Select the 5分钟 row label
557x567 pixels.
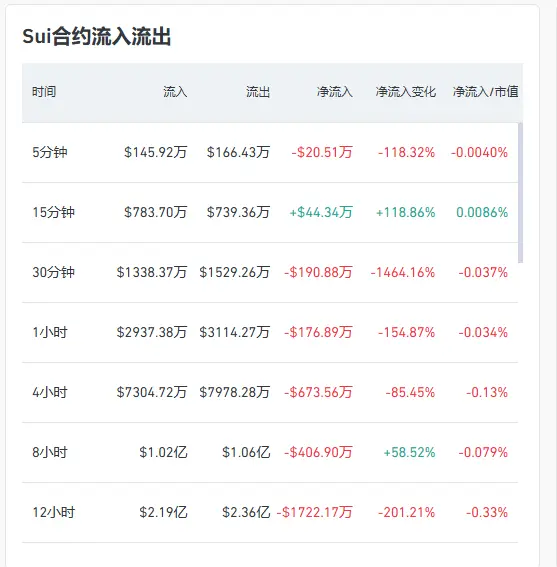[50, 152]
